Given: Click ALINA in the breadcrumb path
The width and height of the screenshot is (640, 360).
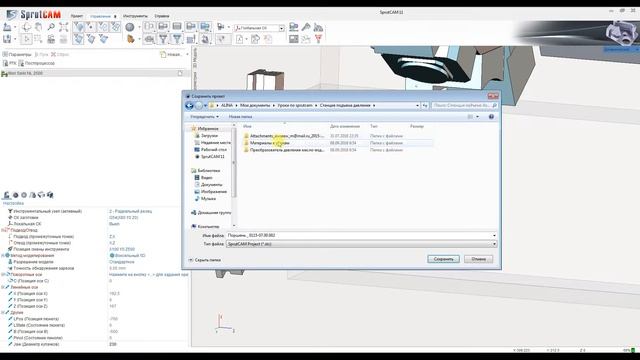Looking at the screenshot, I should tap(227, 105).
